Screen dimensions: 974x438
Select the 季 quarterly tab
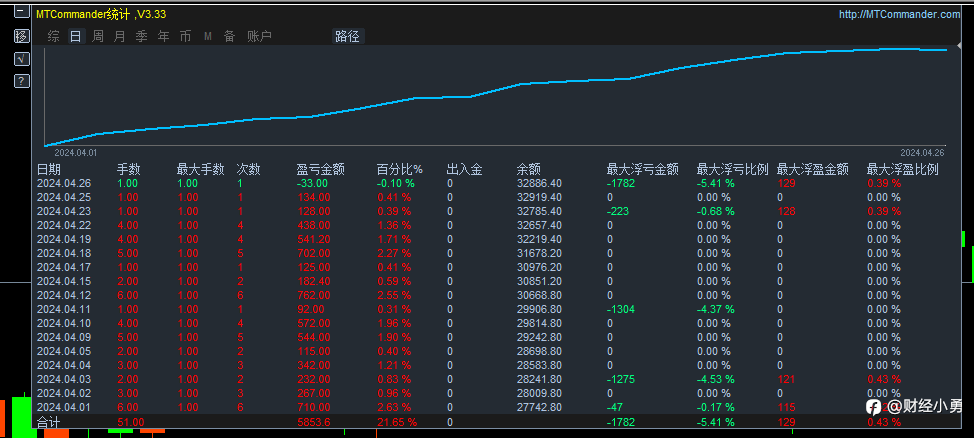pyautogui.click(x=142, y=37)
